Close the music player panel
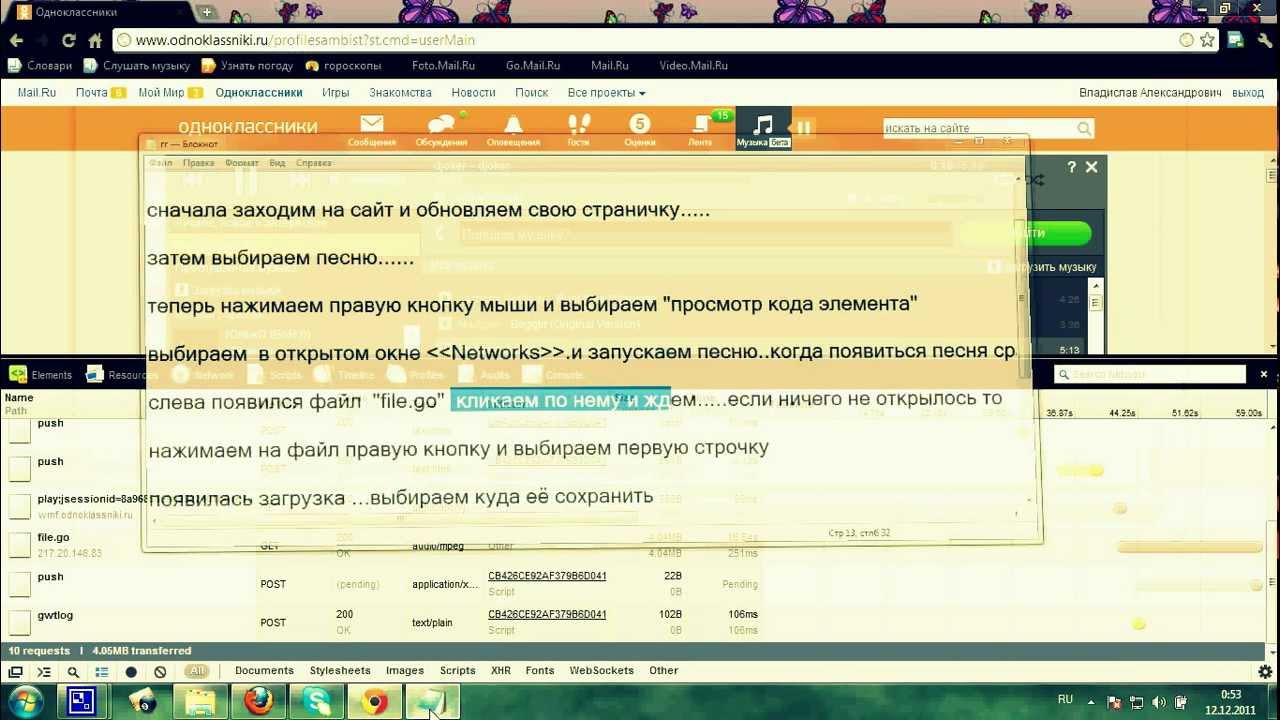This screenshot has width=1280, height=720. click(1091, 167)
